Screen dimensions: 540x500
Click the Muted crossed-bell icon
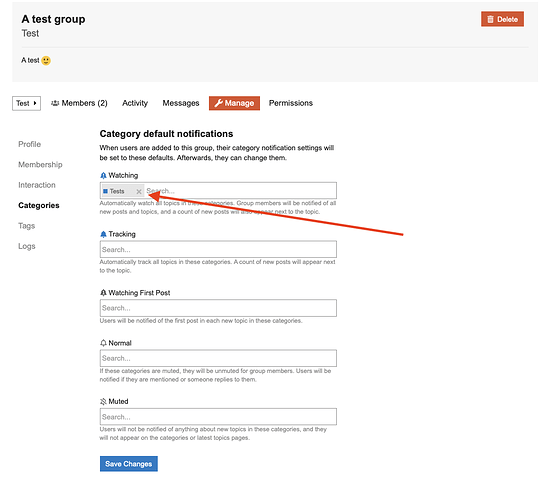(x=103, y=402)
